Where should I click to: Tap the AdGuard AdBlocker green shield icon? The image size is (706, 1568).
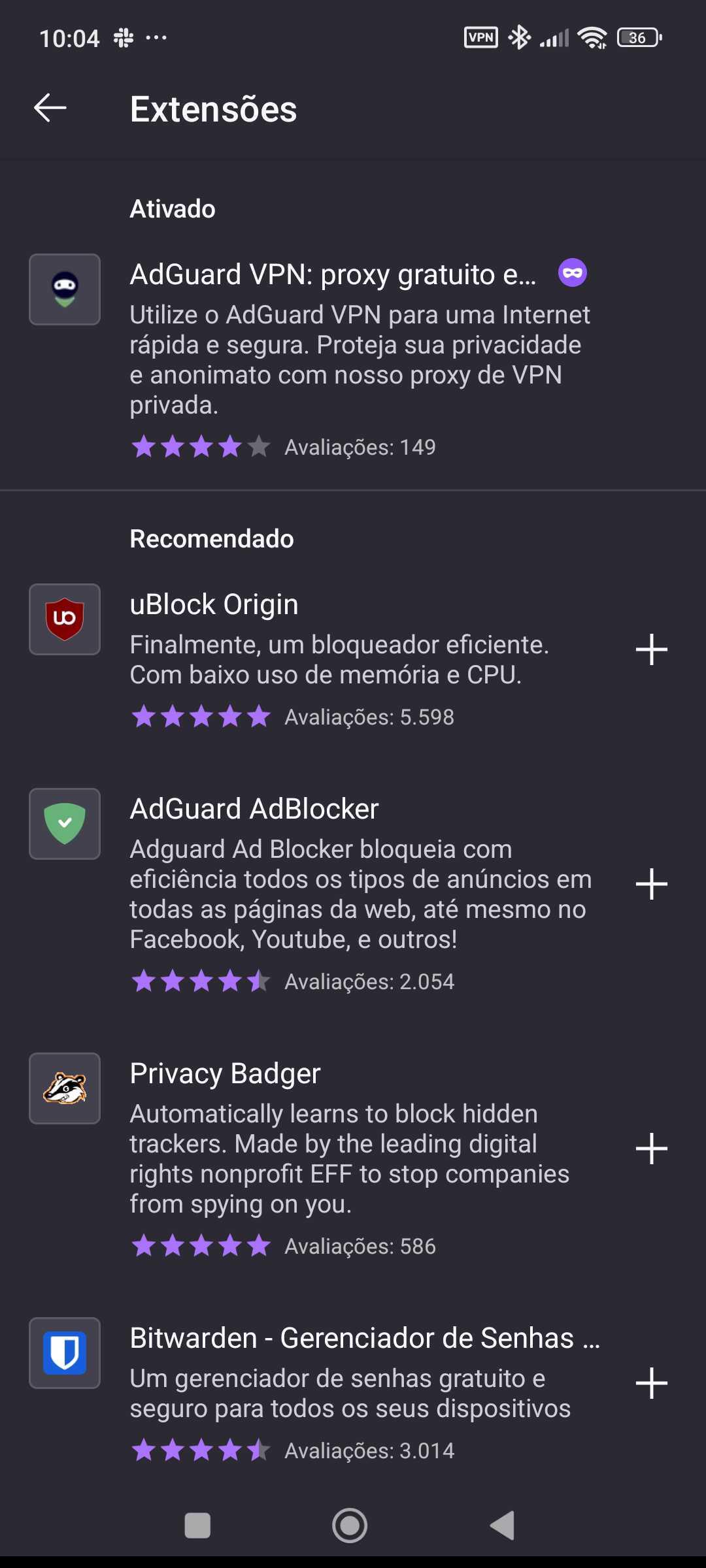(x=65, y=824)
